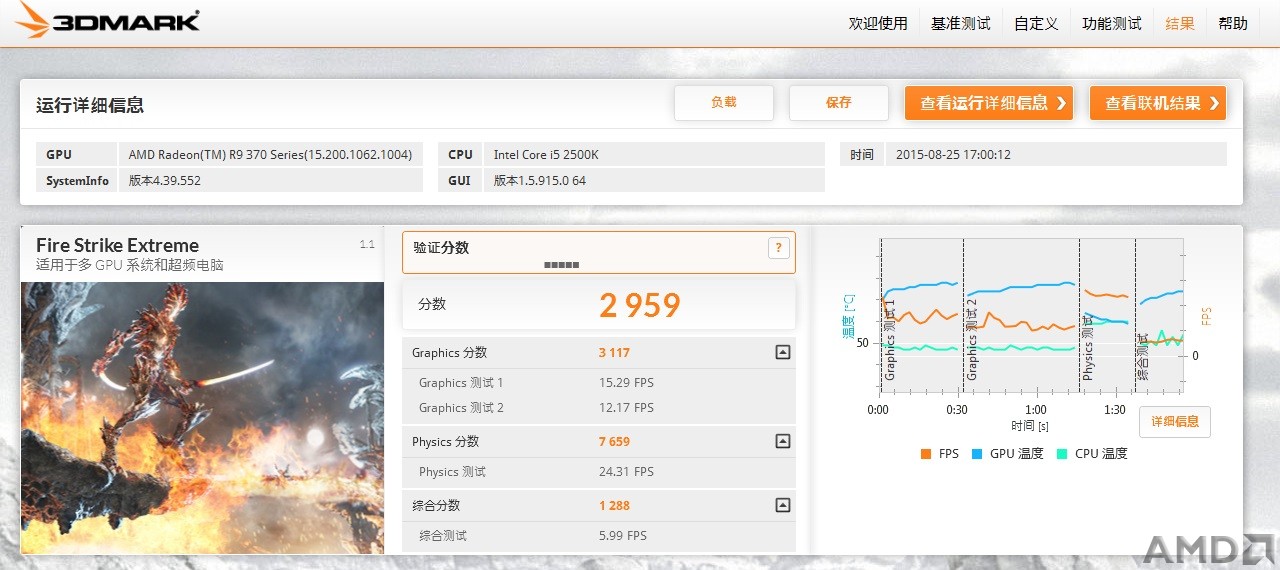1280x570 pixels.
Task: Click the 3DMark logo
Action: (107, 21)
